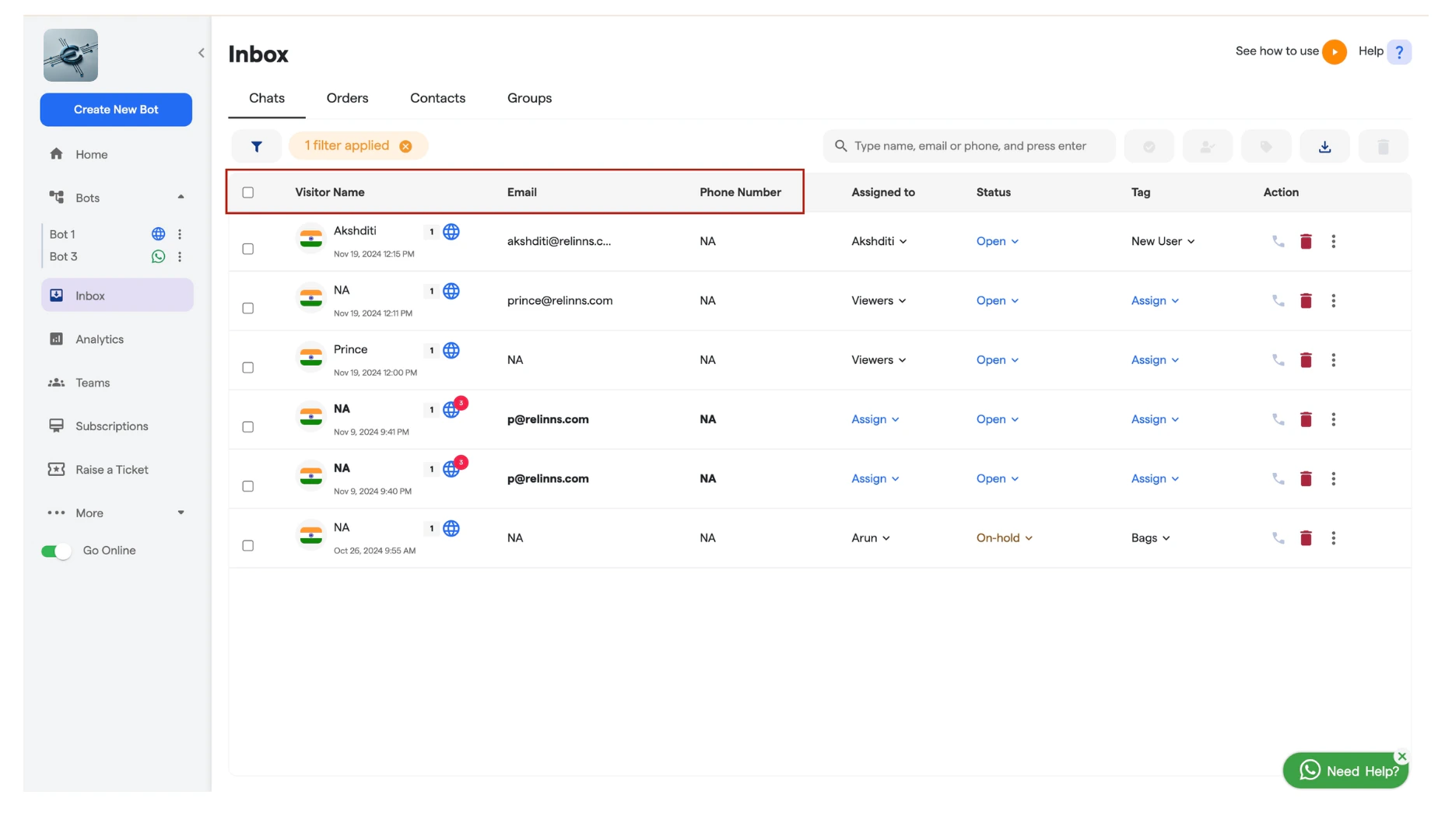Click the WhatsApp icon next to Bot 3
The width and height of the screenshot is (1452, 840).
tap(158, 257)
